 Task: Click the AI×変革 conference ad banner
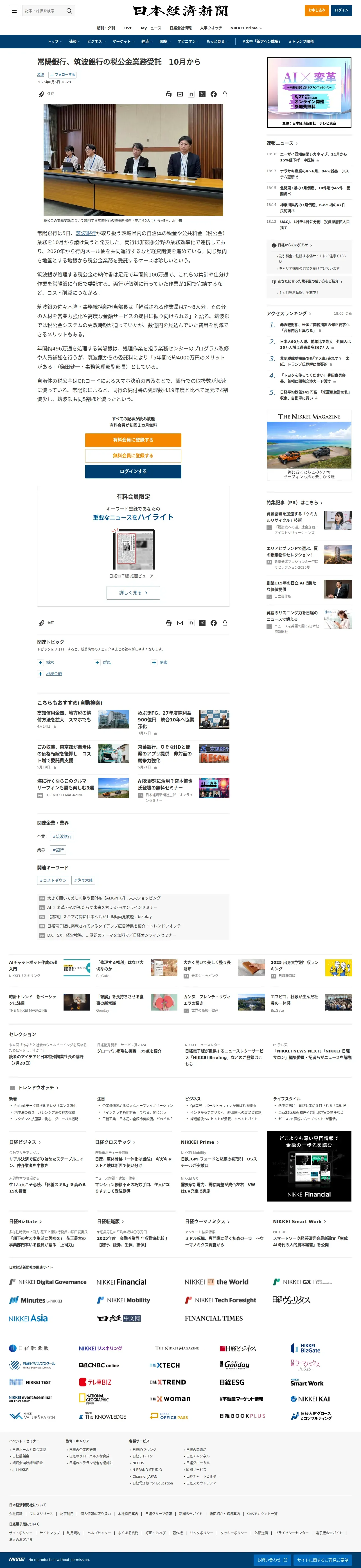click(x=309, y=93)
